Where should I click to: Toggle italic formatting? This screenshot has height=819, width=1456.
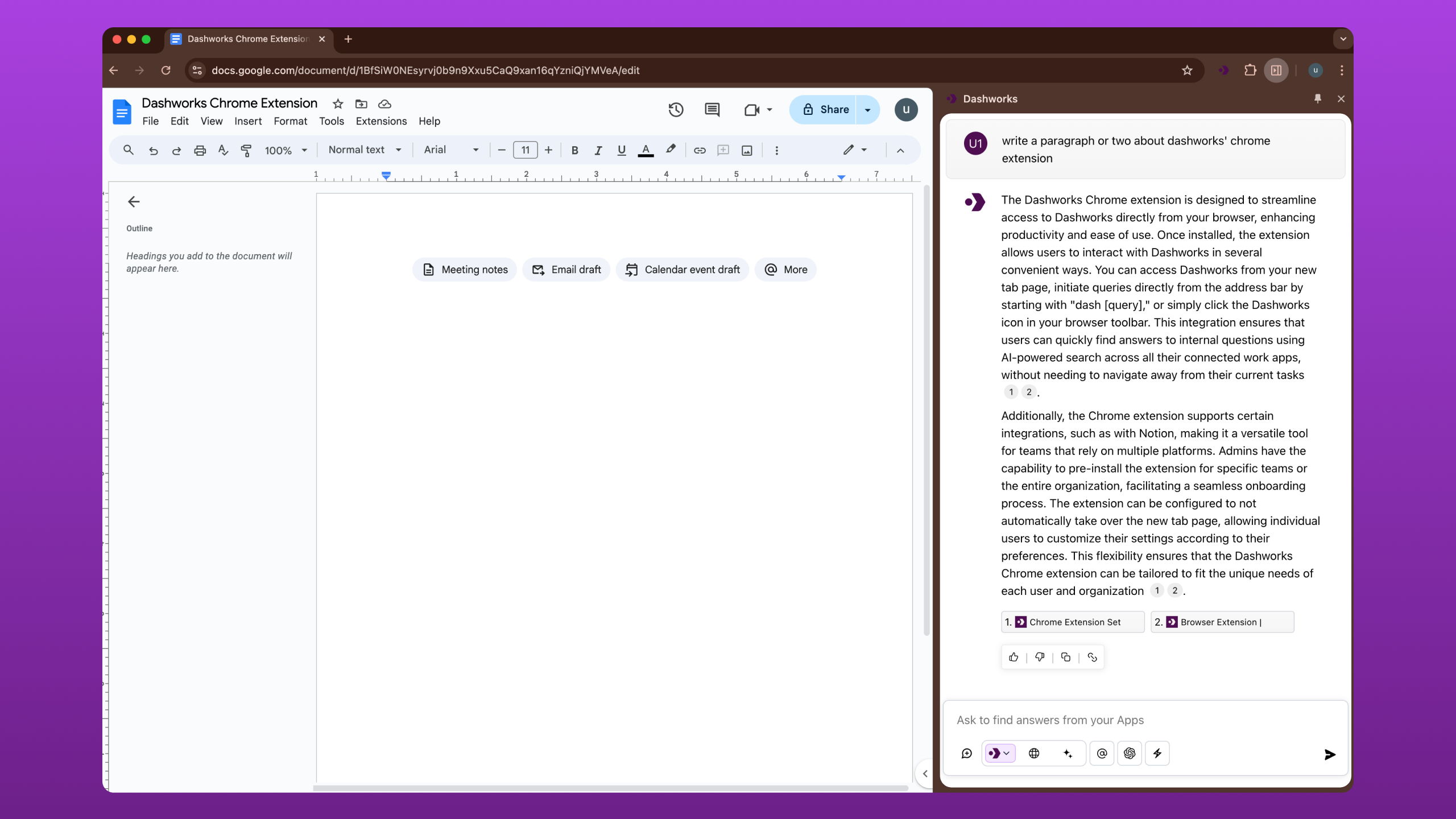tap(598, 150)
